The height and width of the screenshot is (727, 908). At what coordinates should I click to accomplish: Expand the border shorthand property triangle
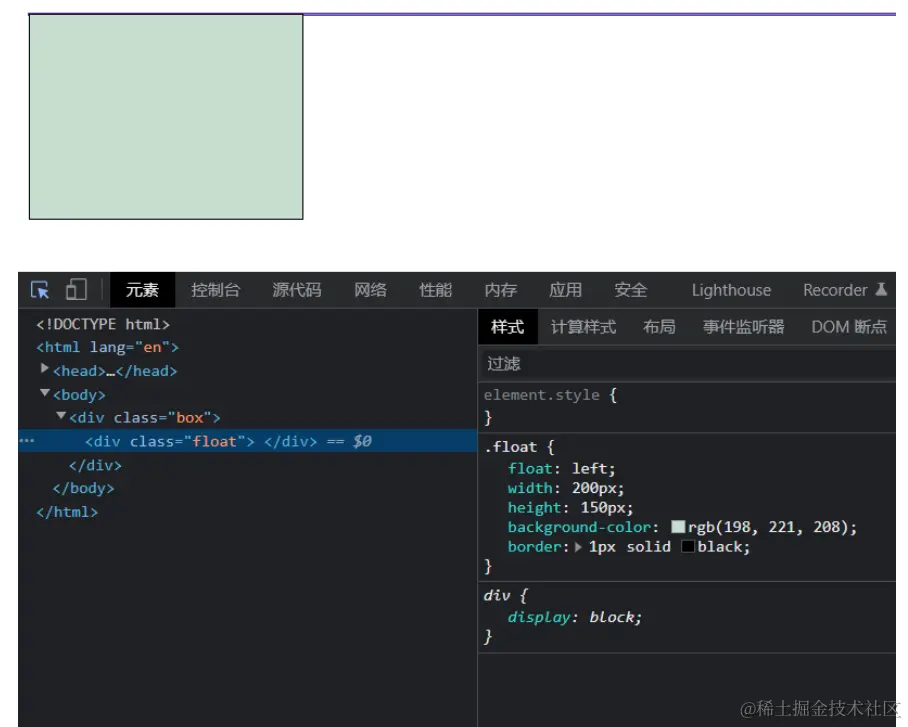coord(578,546)
